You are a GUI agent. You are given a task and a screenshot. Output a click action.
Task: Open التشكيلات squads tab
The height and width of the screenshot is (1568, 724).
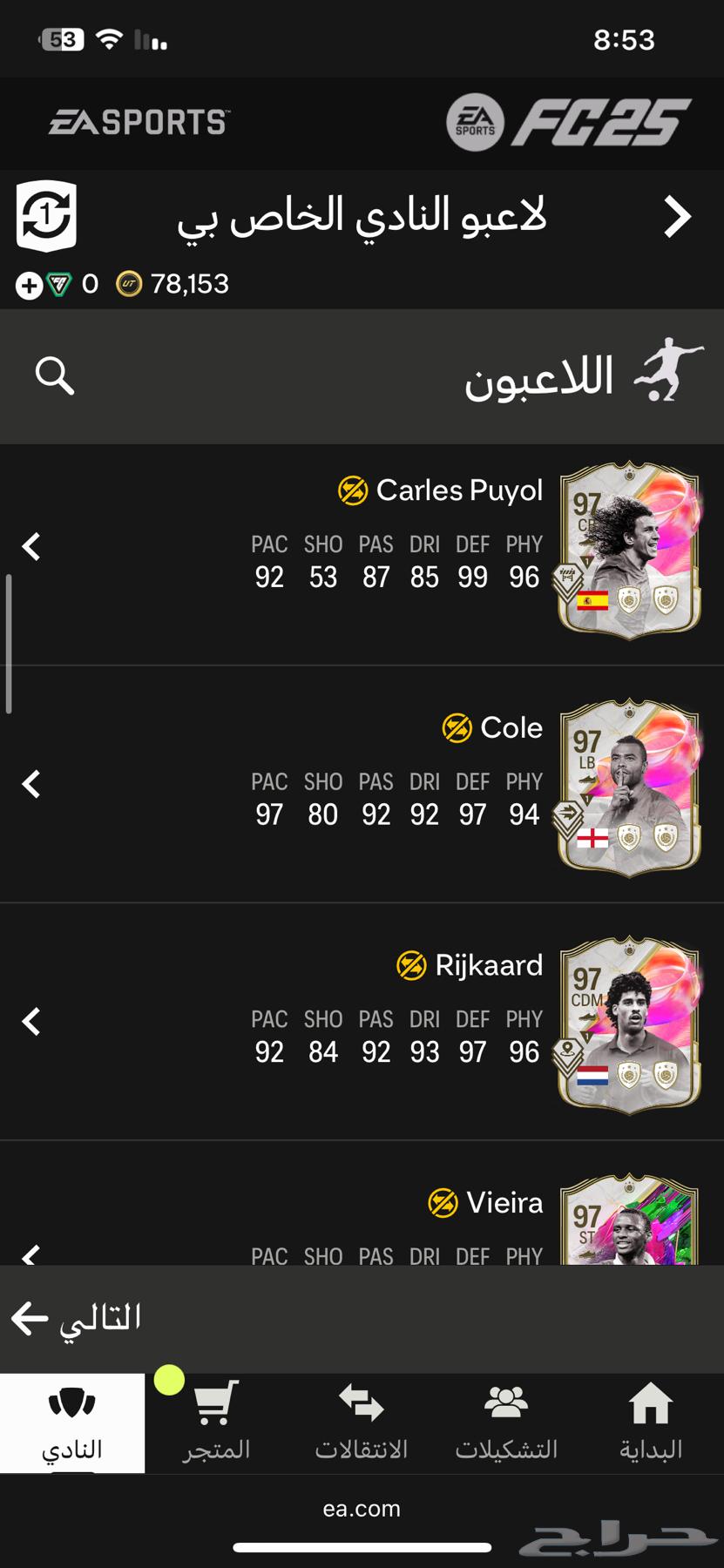pos(506,1423)
